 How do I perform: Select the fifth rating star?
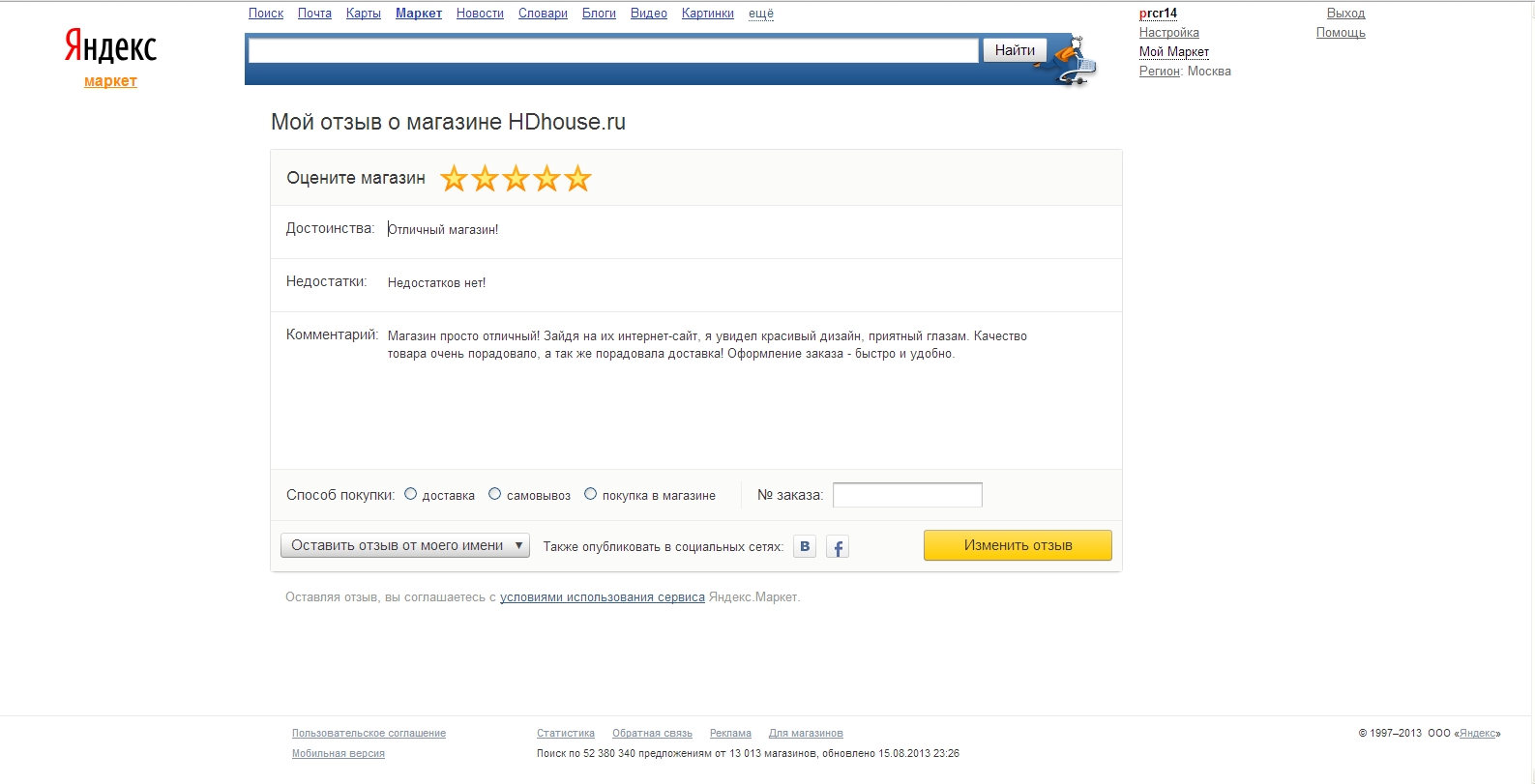(578, 178)
